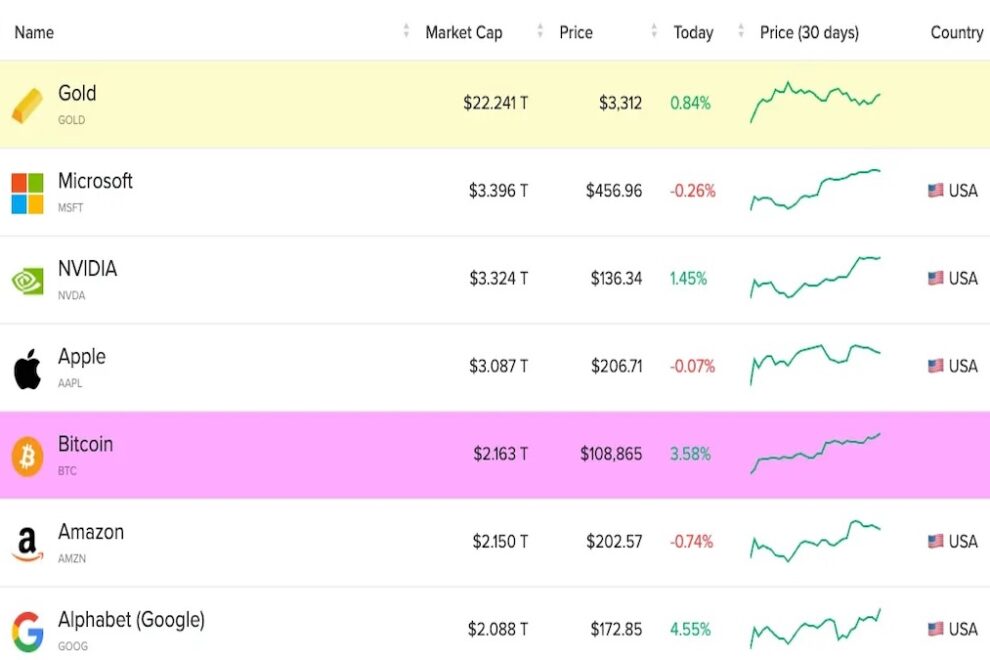Select Apple price $206.71
This screenshot has height=660, width=990.
click(616, 366)
